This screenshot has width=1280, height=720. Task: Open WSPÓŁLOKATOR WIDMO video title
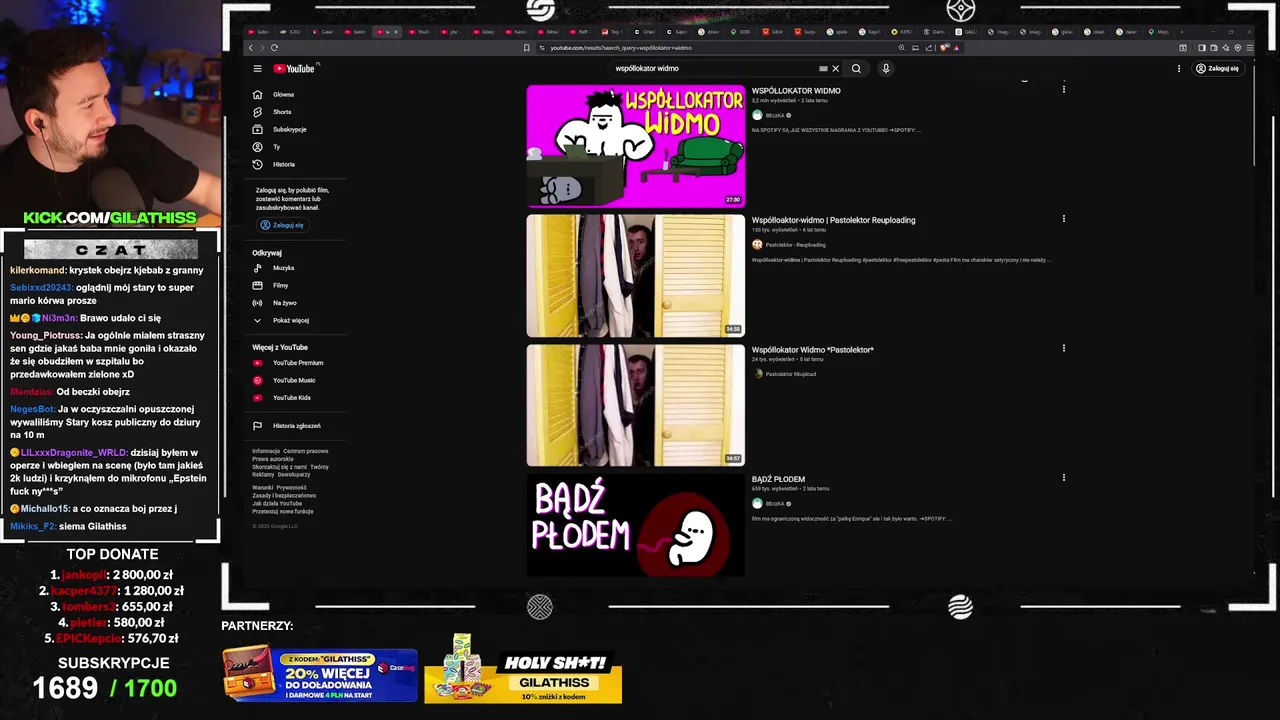[796, 91]
